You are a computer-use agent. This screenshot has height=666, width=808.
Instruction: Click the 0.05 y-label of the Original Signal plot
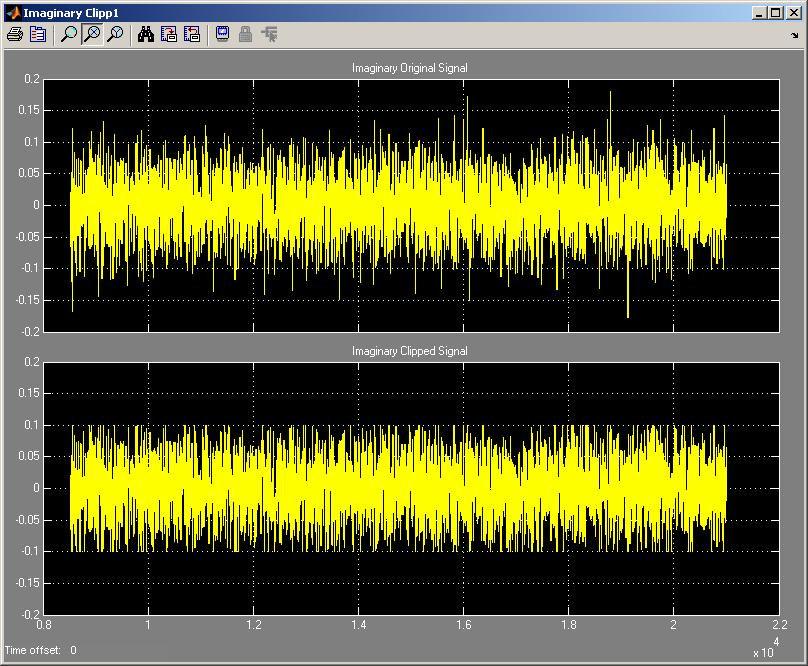tap(29, 173)
